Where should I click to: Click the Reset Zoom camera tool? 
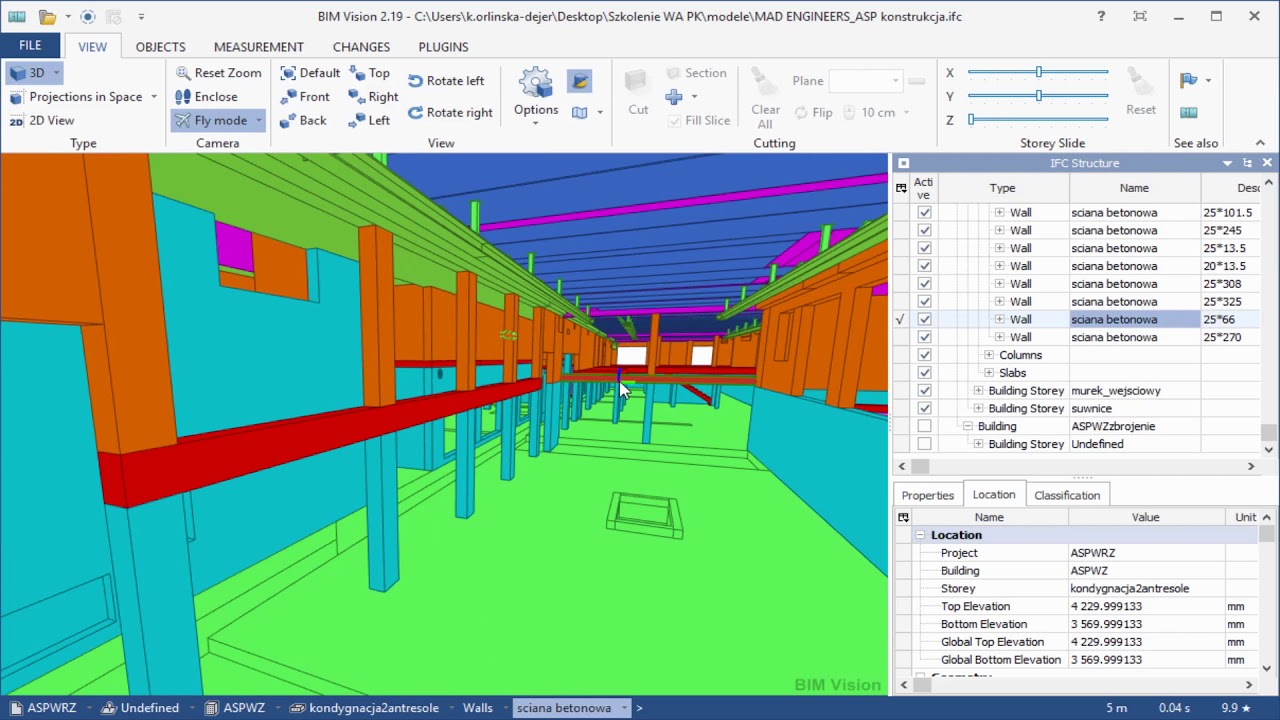click(x=218, y=73)
